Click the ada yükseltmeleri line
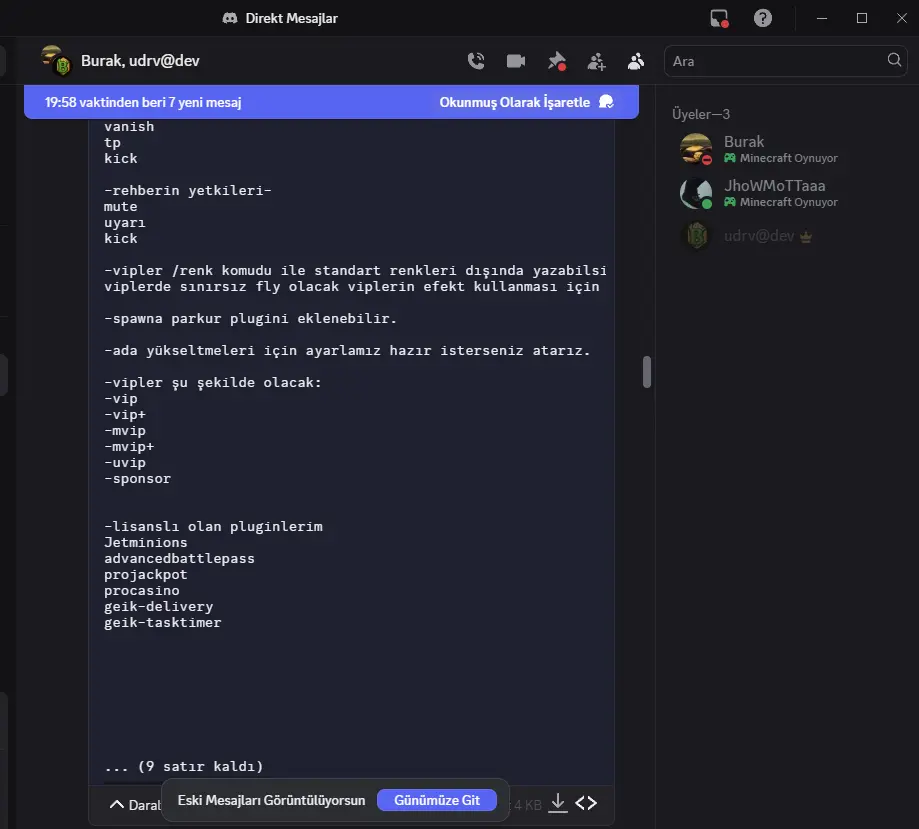The height and width of the screenshot is (829, 919). pos(347,351)
